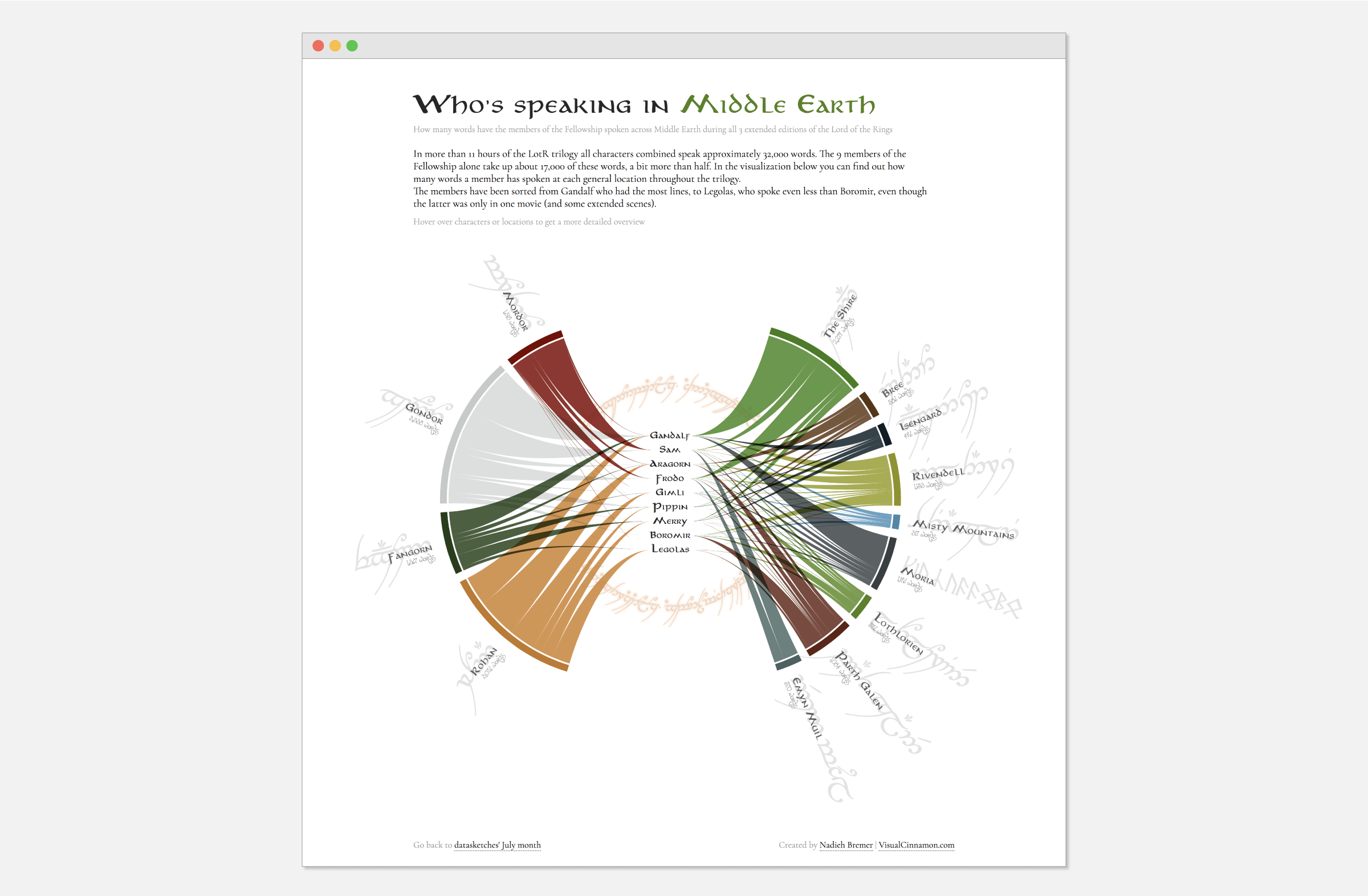
Task: Click the Middle Earth green title text
Action: click(777, 105)
